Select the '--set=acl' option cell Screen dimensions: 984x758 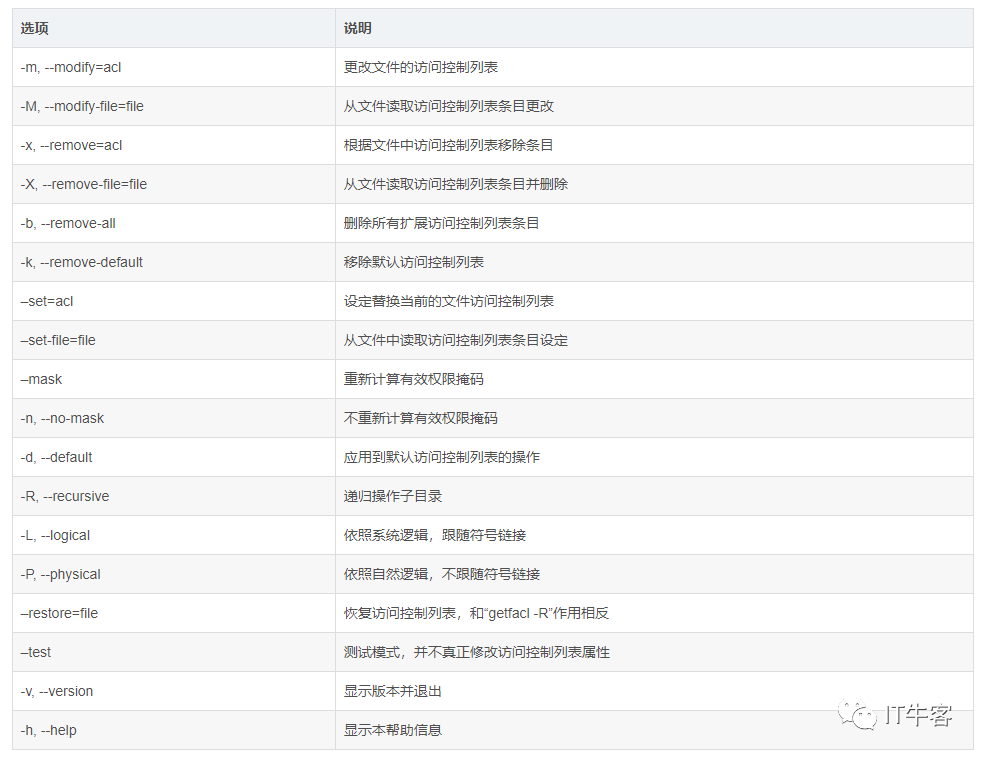tap(174, 301)
